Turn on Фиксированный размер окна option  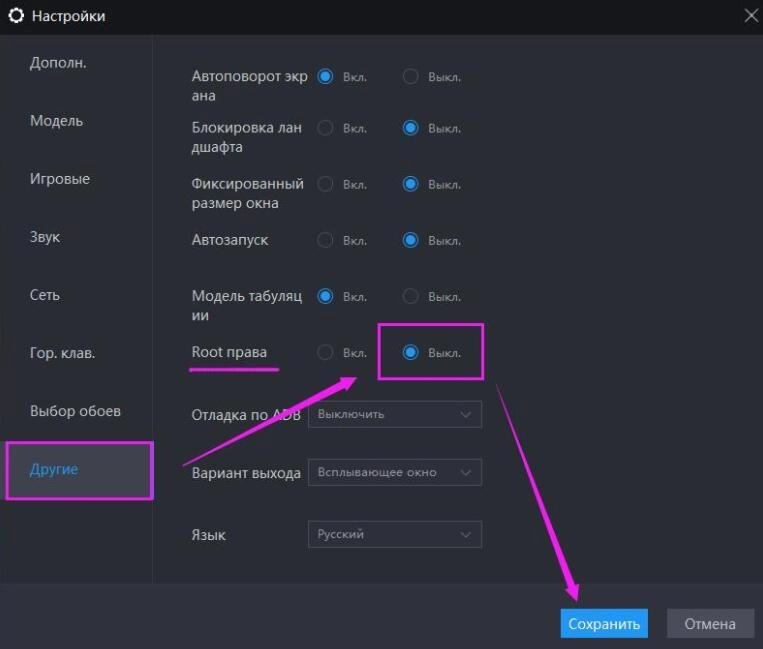point(325,184)
